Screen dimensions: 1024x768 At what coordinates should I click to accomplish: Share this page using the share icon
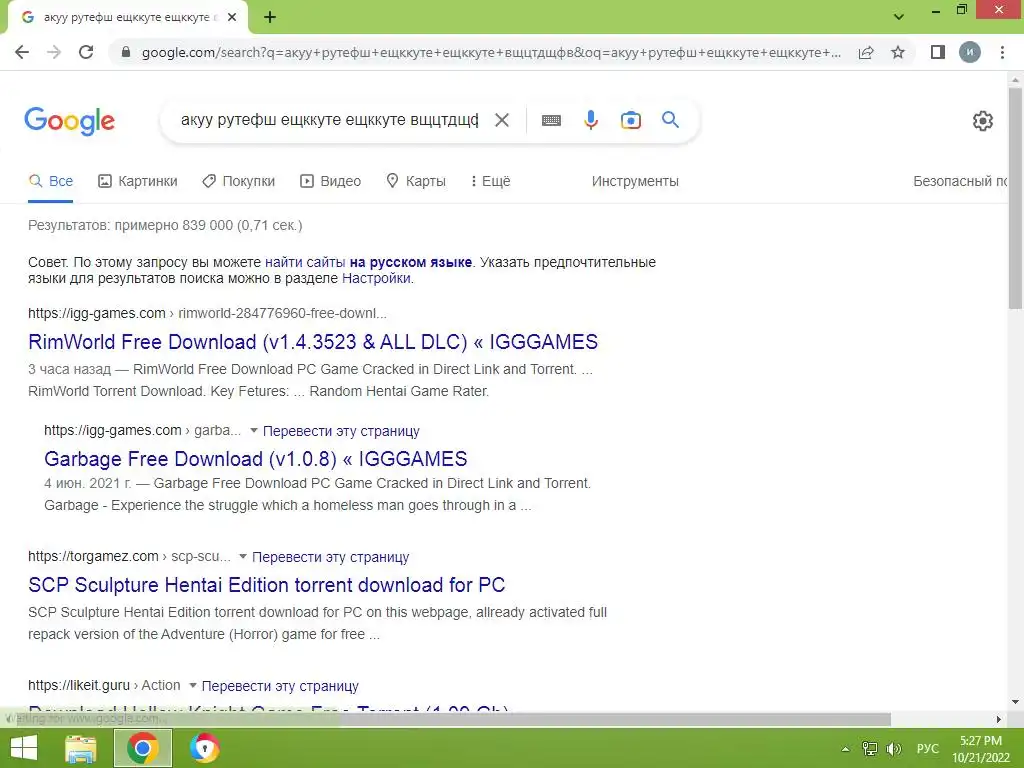point(866,52)
